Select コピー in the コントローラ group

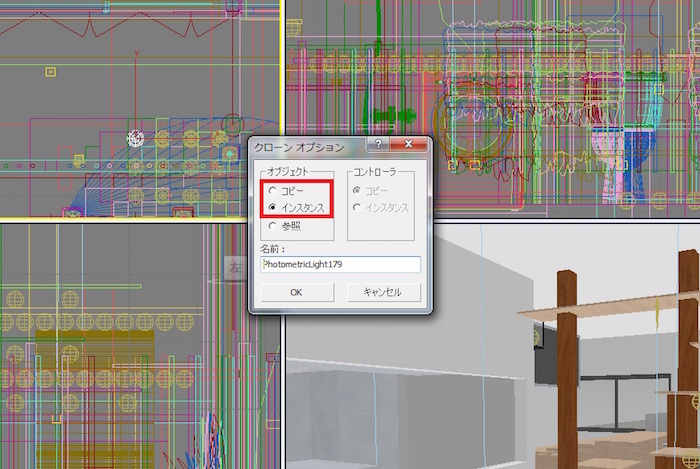(x=359, y=190)
